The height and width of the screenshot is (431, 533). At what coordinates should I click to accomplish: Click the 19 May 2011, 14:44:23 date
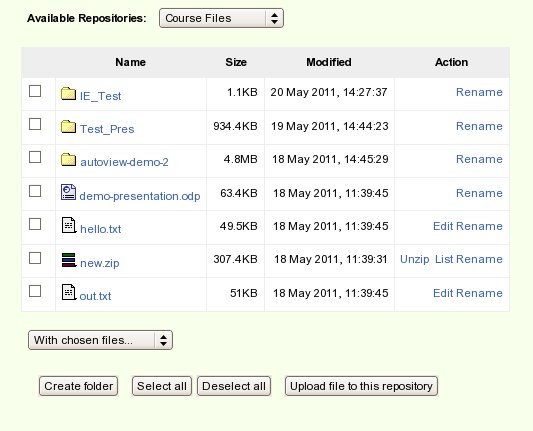point(330,126)
